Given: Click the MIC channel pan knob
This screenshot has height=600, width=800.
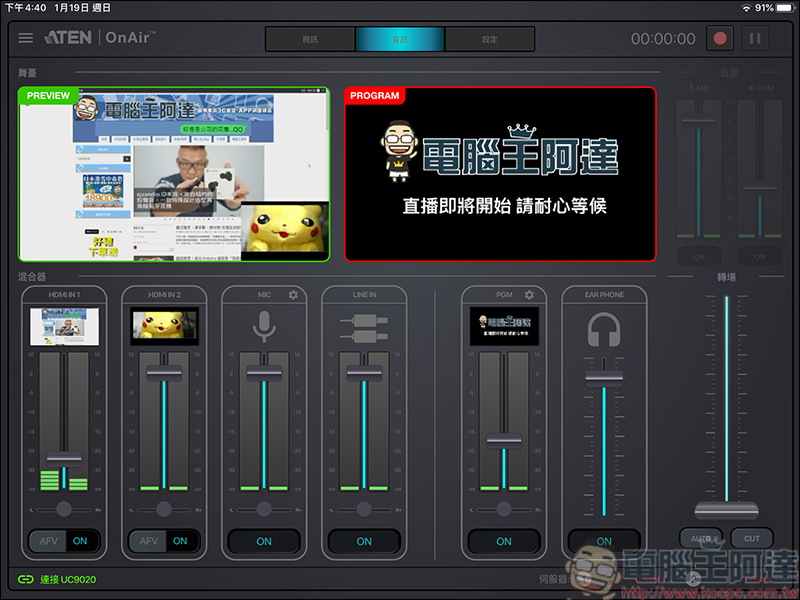Looking at the screenshot, I should click(x=264, y=509).
